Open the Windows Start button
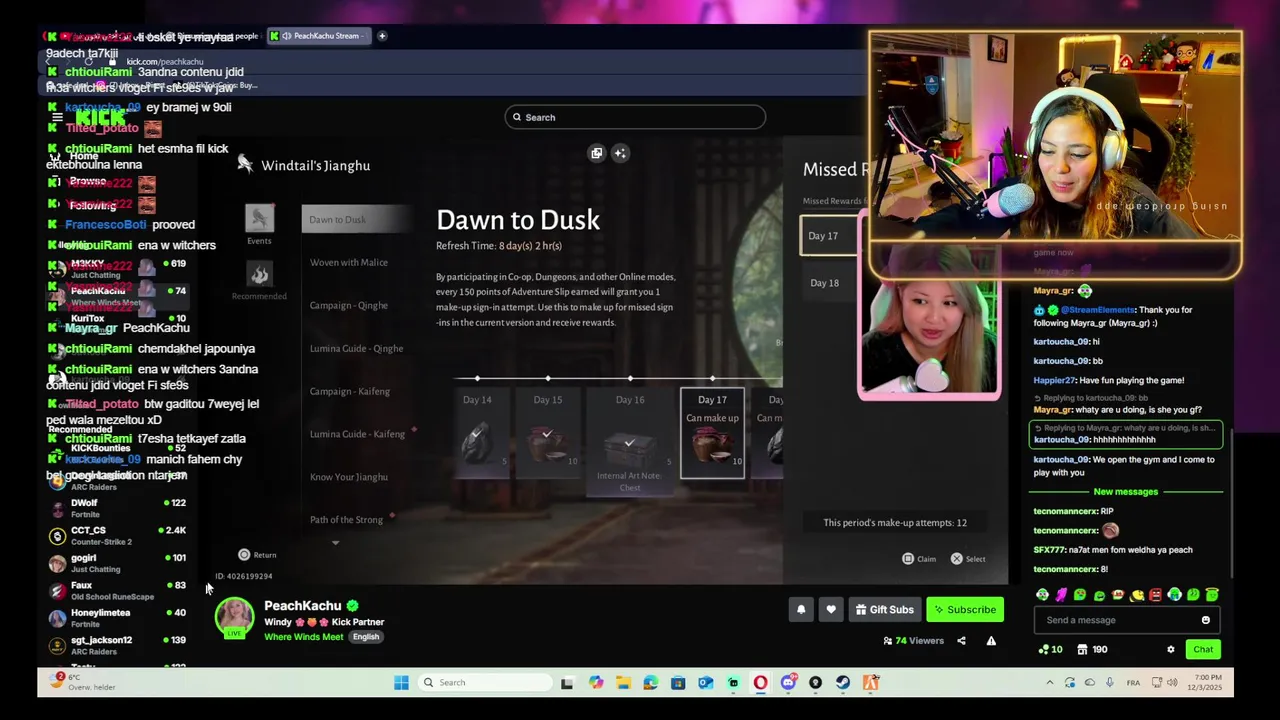1280x720 pixels. click(401, 683)
